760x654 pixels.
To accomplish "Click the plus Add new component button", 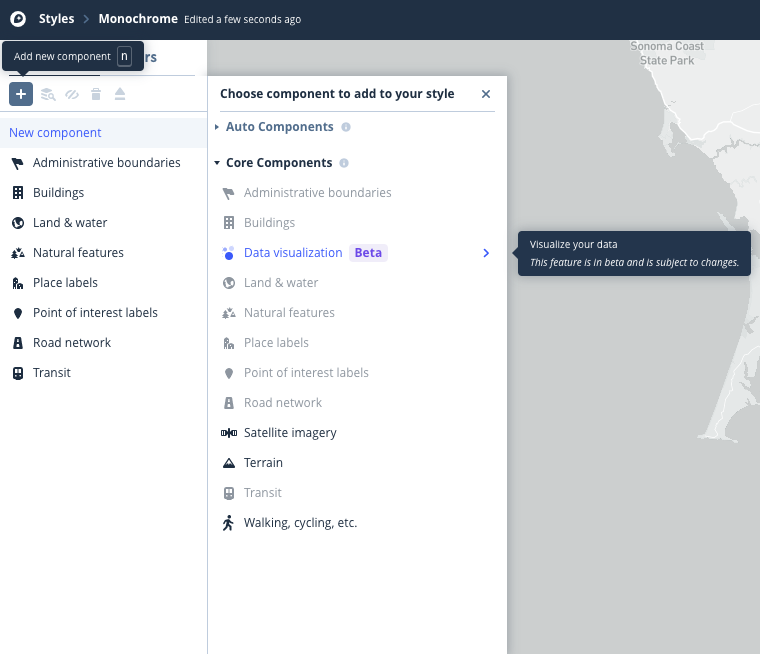I will pos(21,94).
